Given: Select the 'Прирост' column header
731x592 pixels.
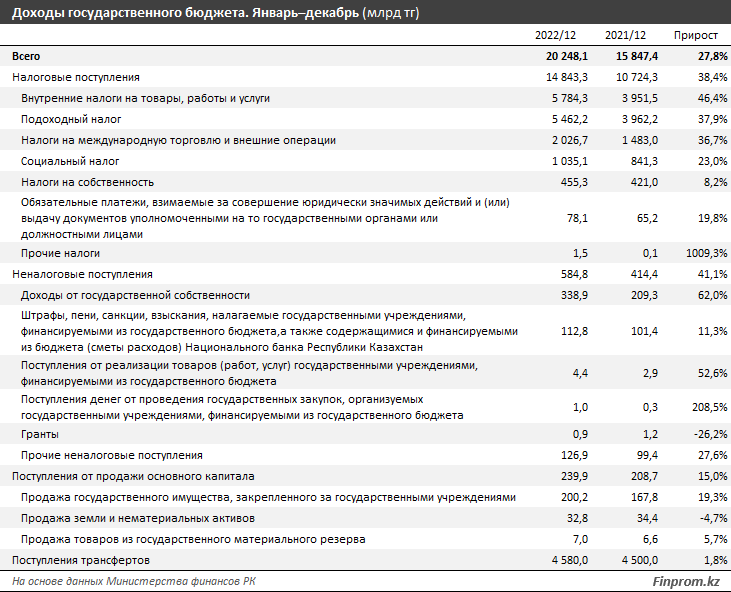Looking at the screenshot, I should point(696,35).
